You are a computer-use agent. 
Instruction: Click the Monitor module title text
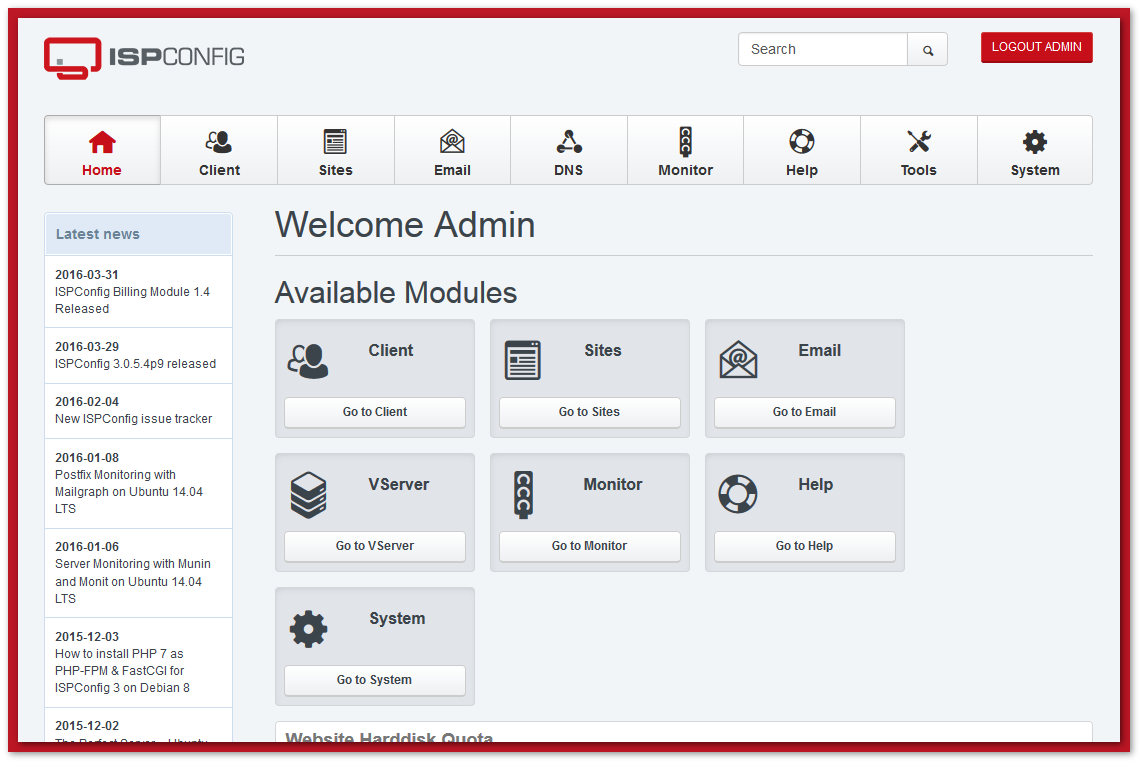pos(613,485)
